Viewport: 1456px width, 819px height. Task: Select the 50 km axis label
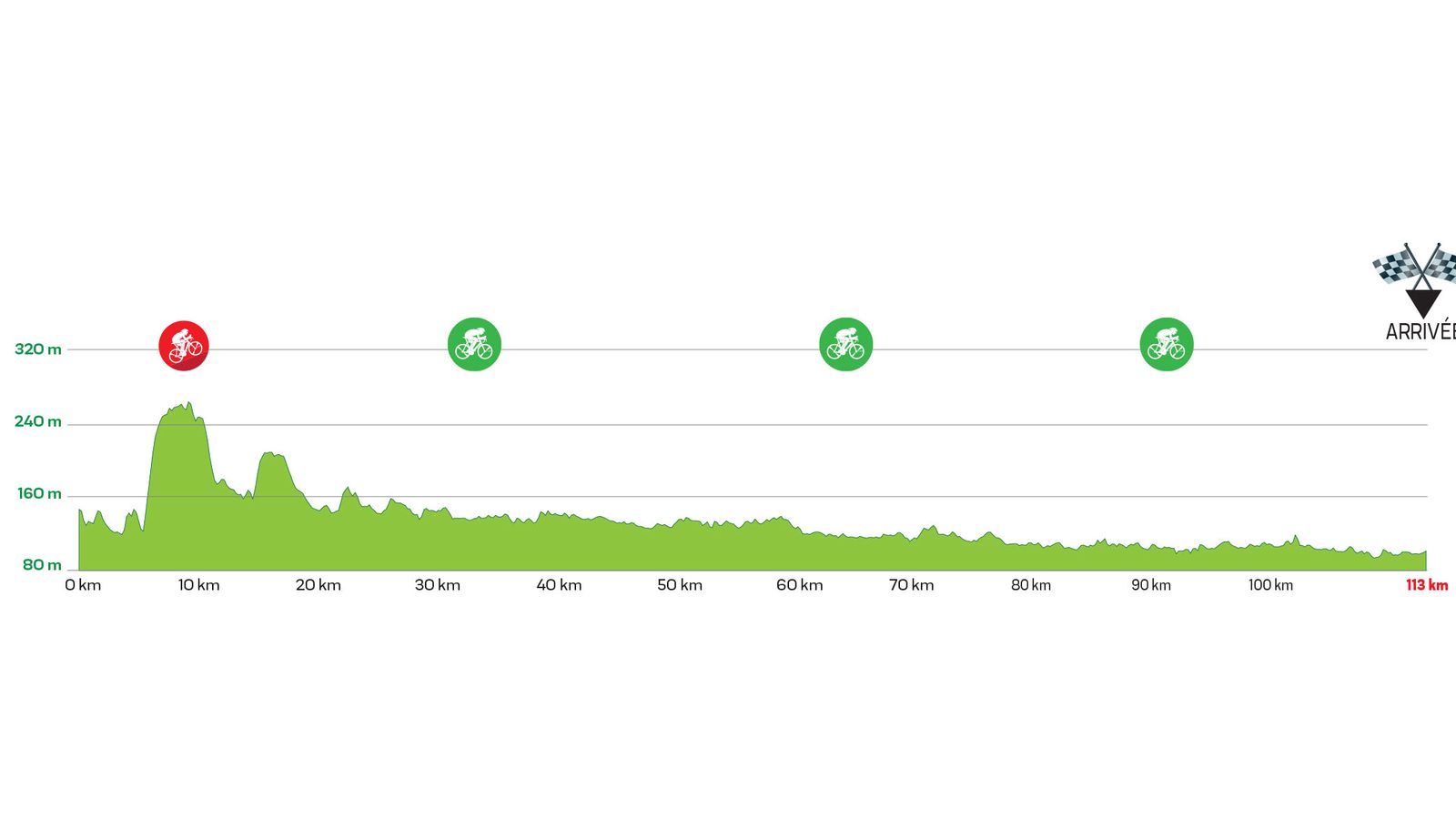coord(680,585)
